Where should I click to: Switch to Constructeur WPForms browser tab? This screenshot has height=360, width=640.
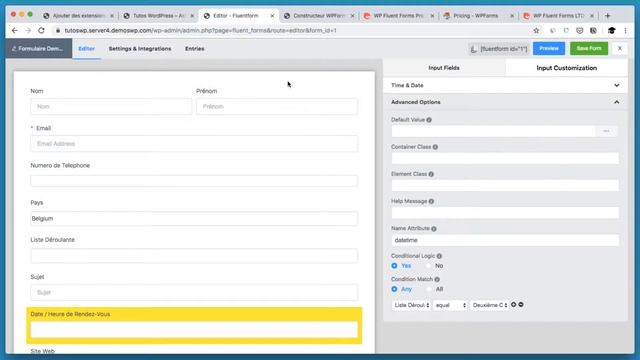pyautogui.click(x=319, y=16)
